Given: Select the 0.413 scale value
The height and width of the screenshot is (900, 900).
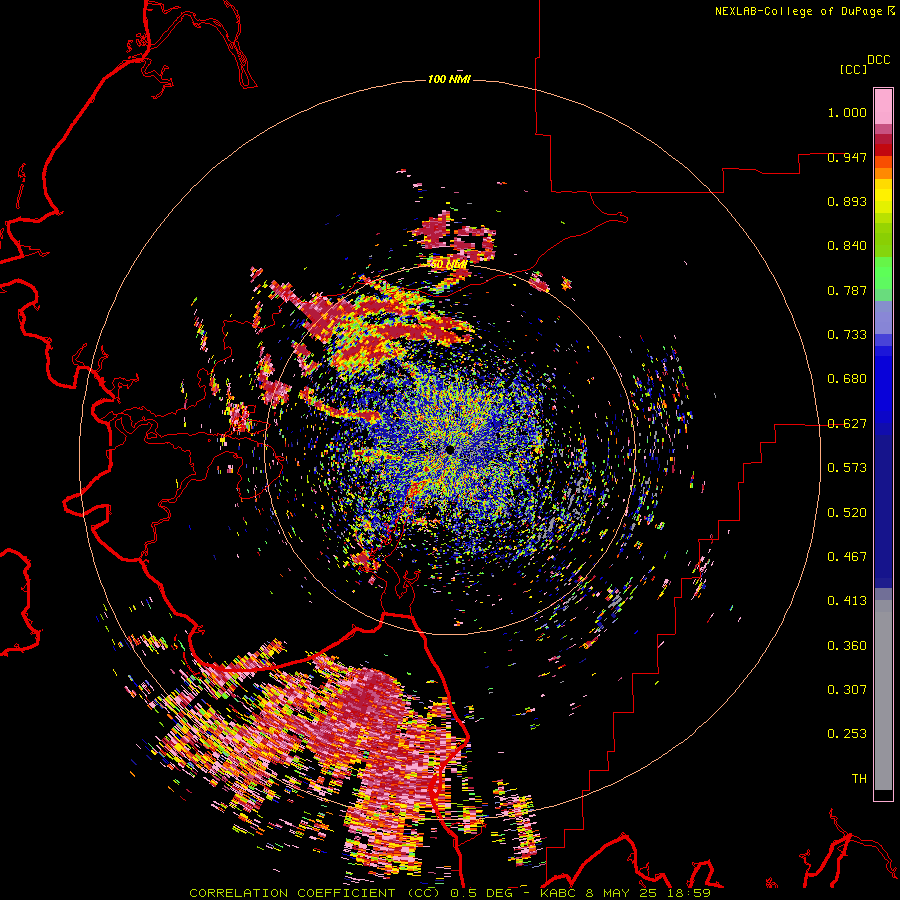Looking at the screenshot, I should (847, 601).
